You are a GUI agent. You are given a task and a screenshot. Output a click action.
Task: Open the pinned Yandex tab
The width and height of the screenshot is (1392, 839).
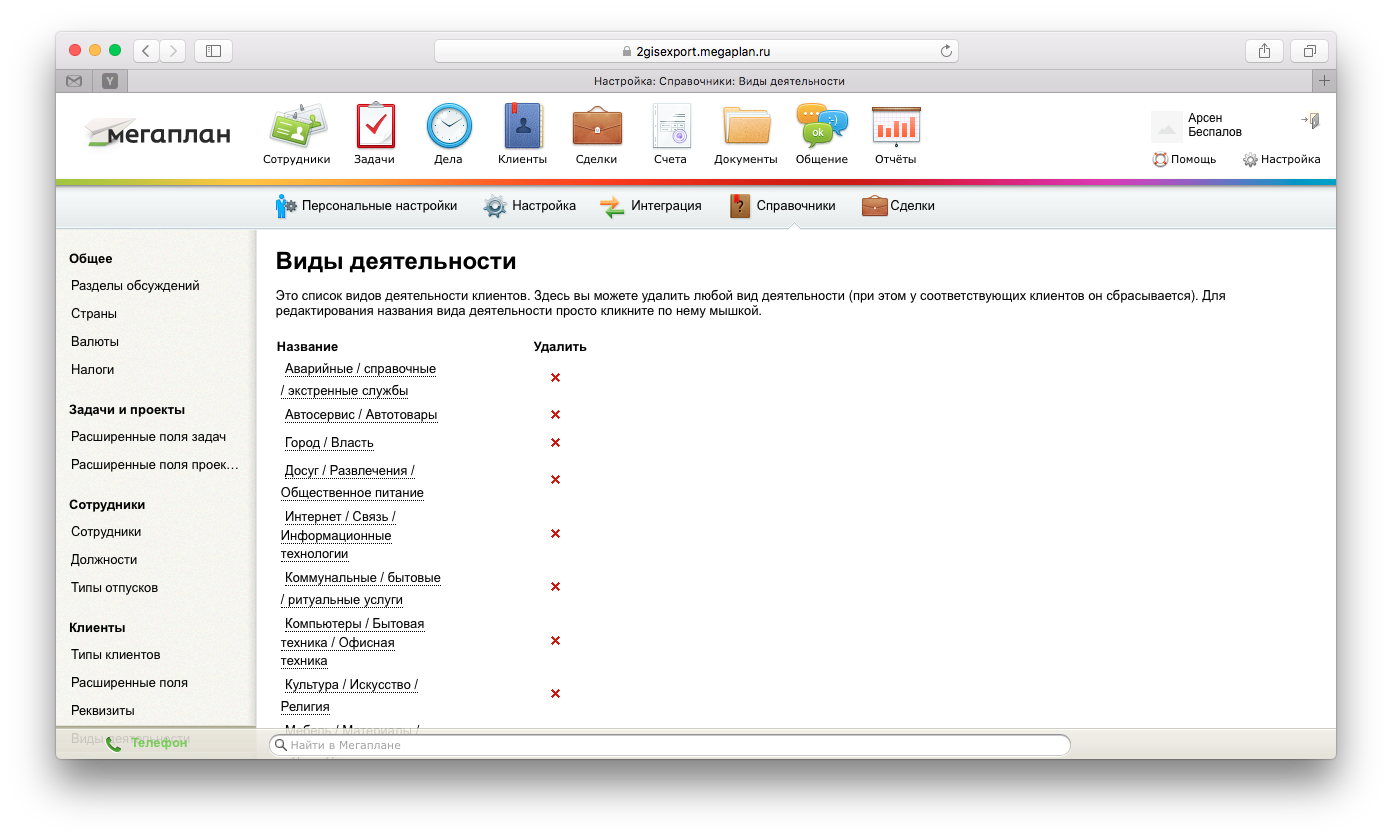coord(110,81)
